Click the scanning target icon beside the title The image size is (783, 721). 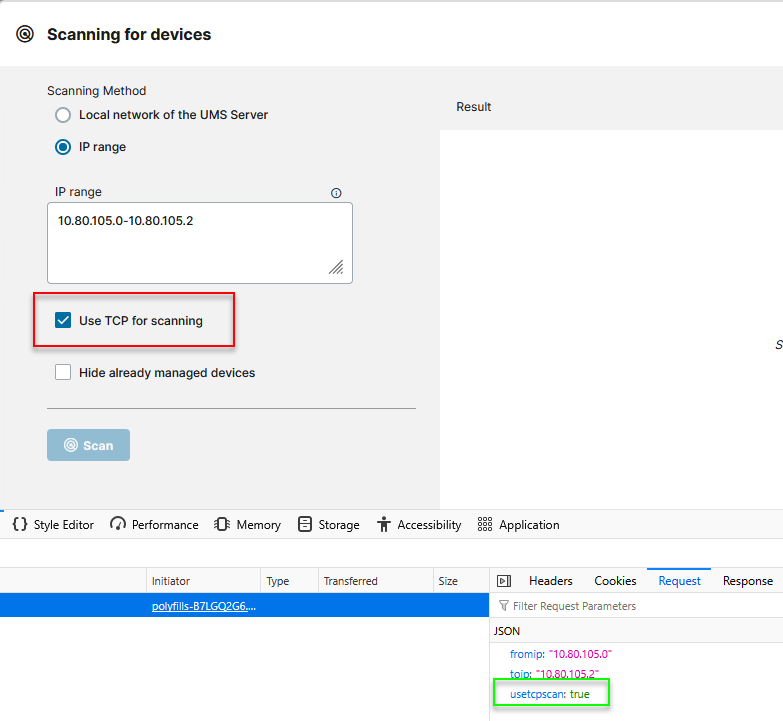pos(25,34)
